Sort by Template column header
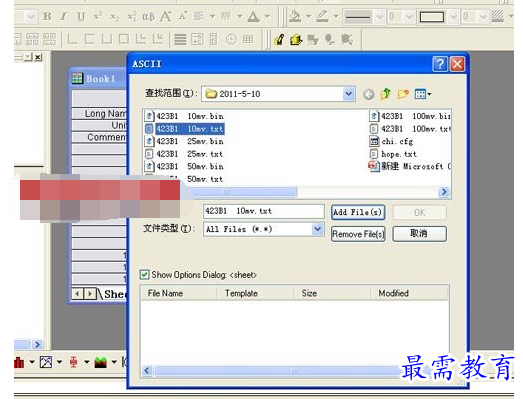 (255, 293)
